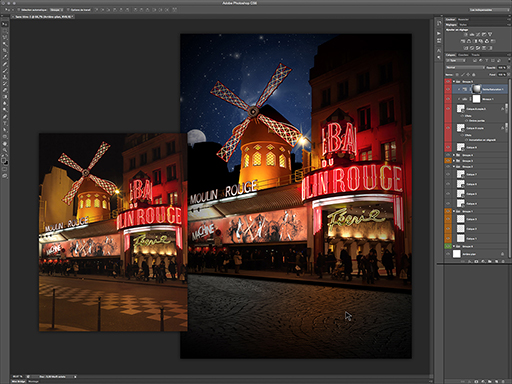
Task: Open the layer style fx menu
Action: [470, 261]
